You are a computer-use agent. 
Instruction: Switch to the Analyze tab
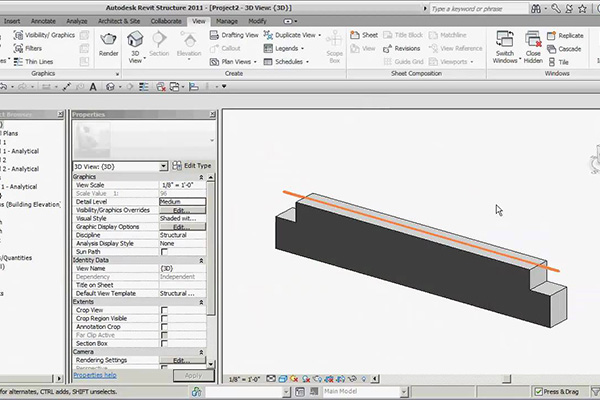click(x=77, y=21)
